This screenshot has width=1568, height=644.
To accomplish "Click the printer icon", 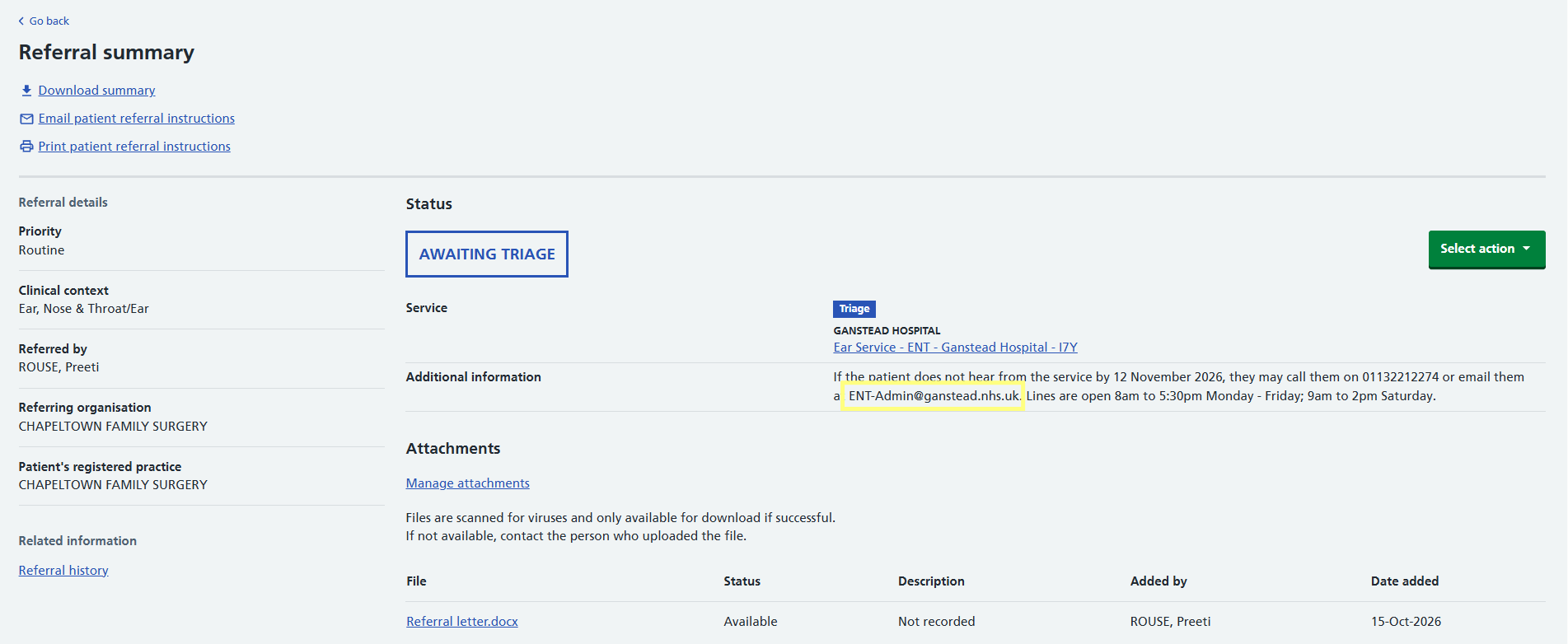I will [26, 147].
